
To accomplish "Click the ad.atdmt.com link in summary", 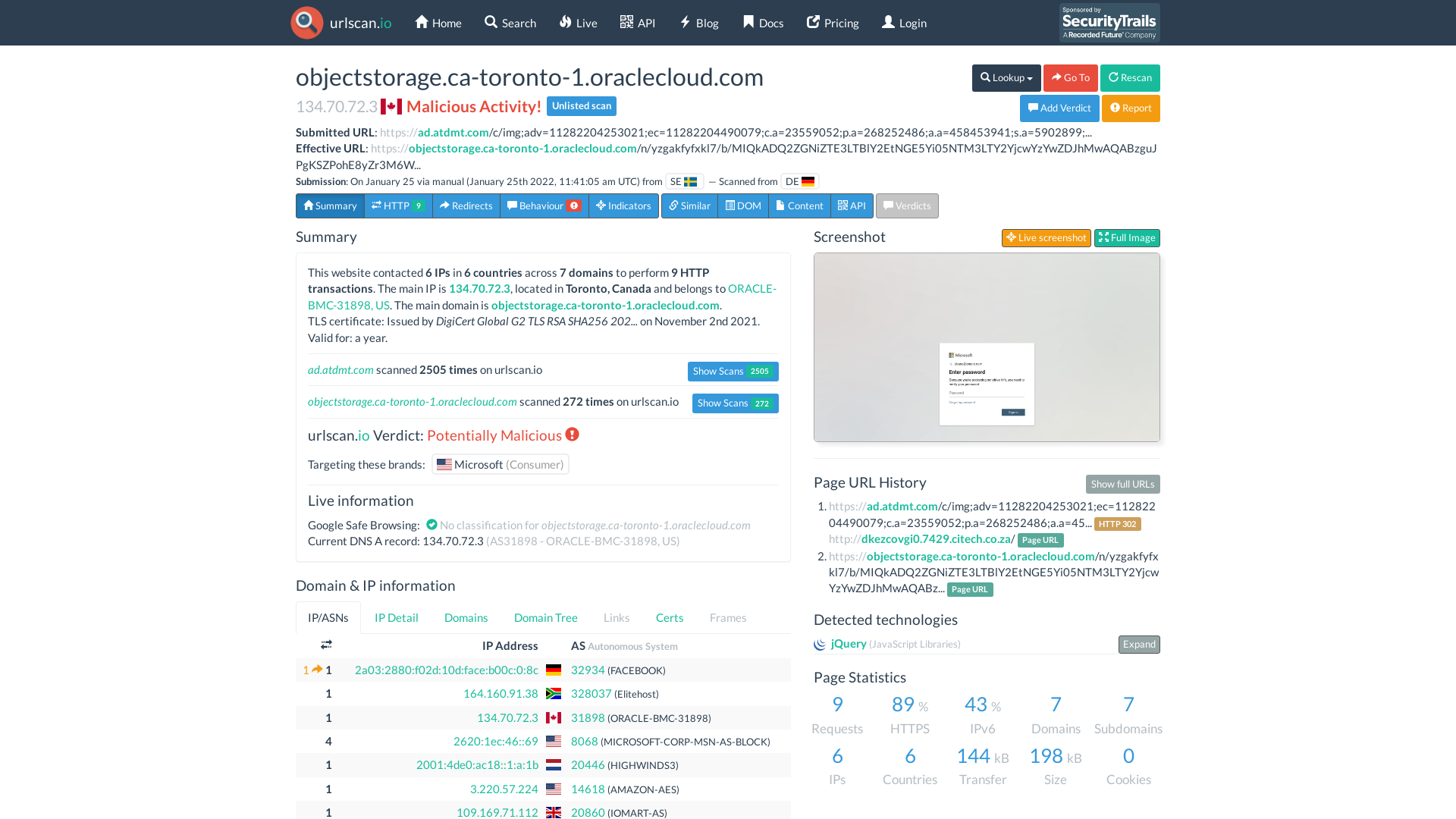I will click(340, 370).
